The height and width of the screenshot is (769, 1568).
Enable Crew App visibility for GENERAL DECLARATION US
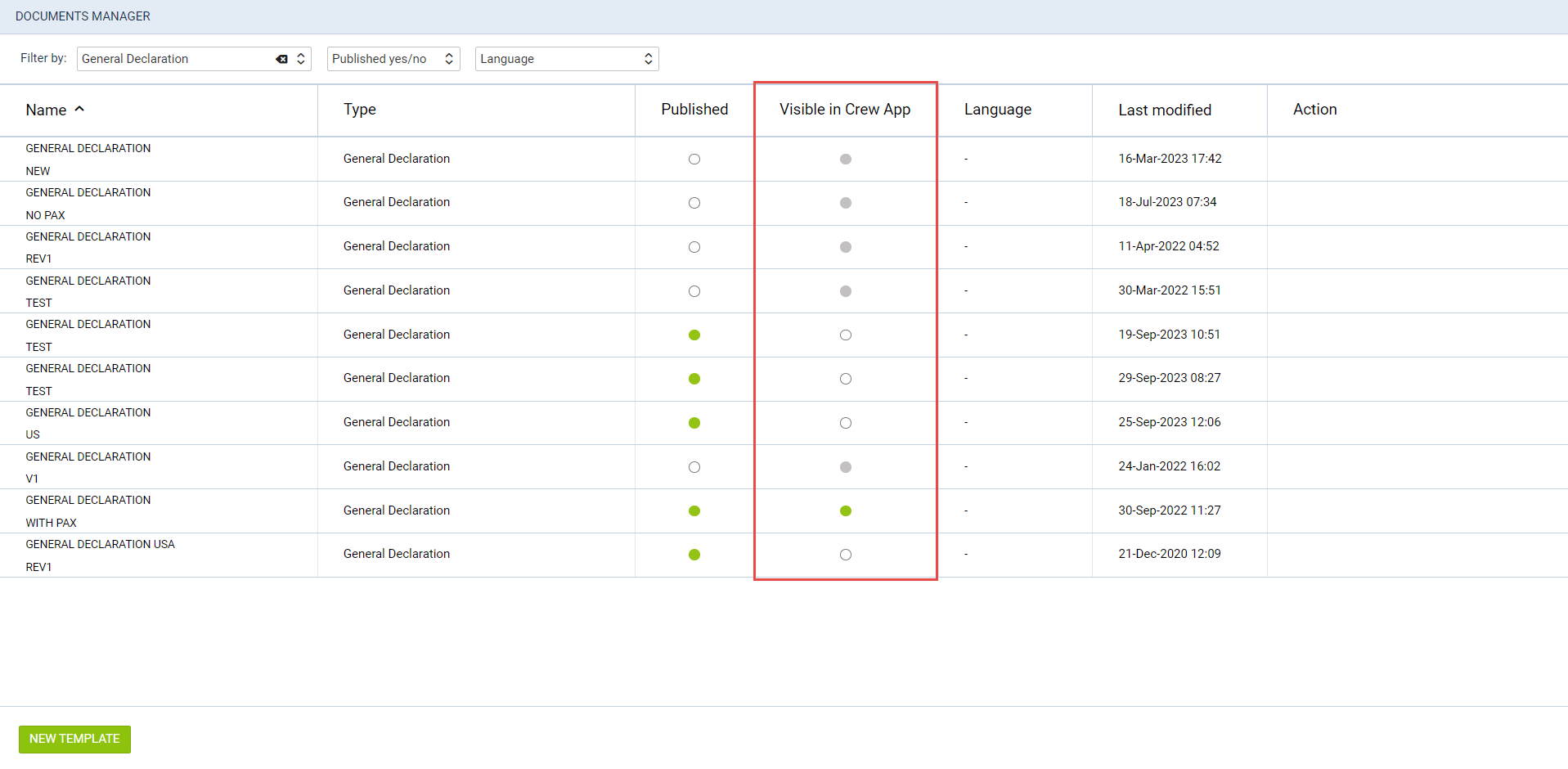click(x=846, y=423)
